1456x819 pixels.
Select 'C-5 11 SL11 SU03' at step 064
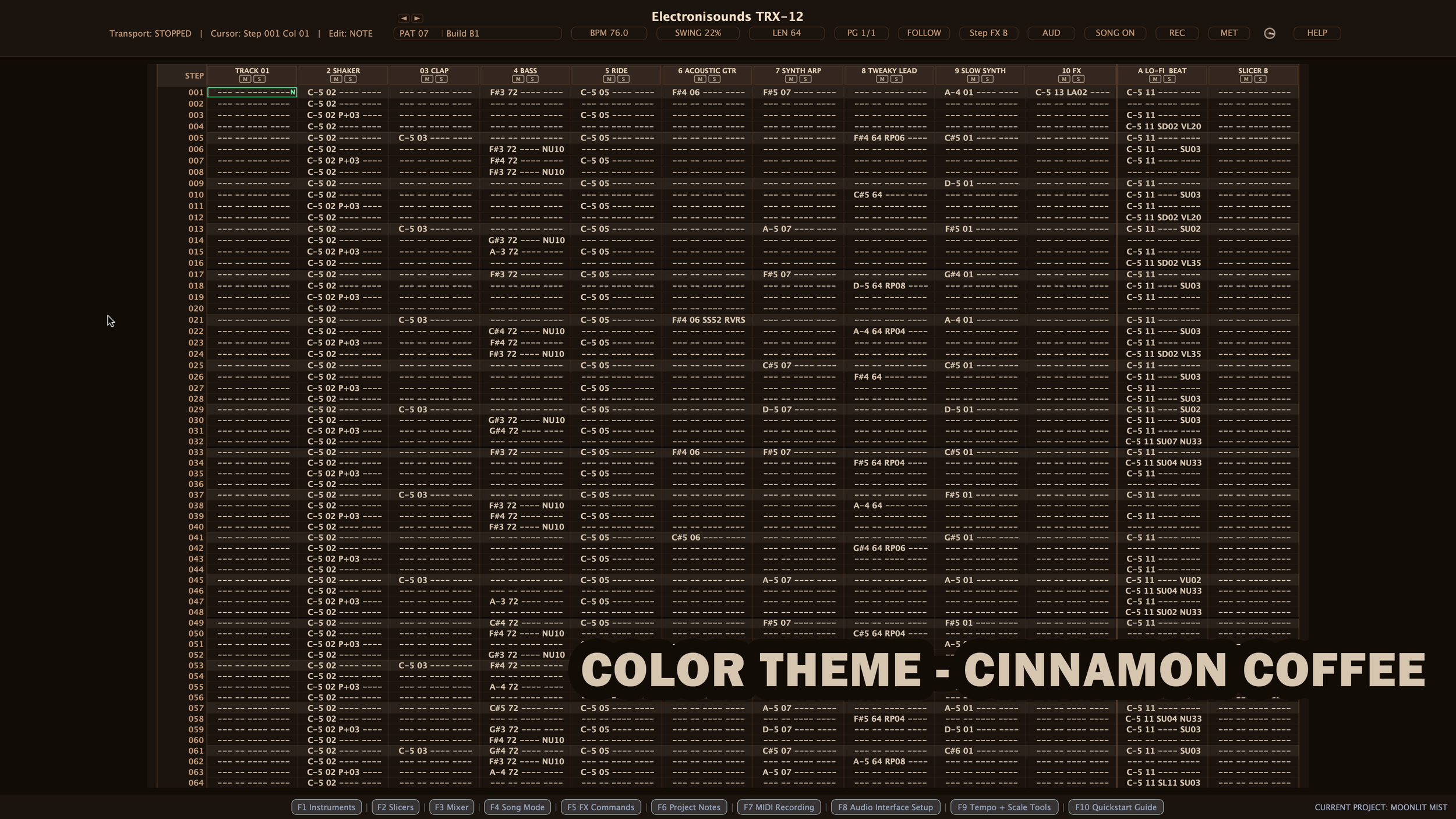(1163, 783)
